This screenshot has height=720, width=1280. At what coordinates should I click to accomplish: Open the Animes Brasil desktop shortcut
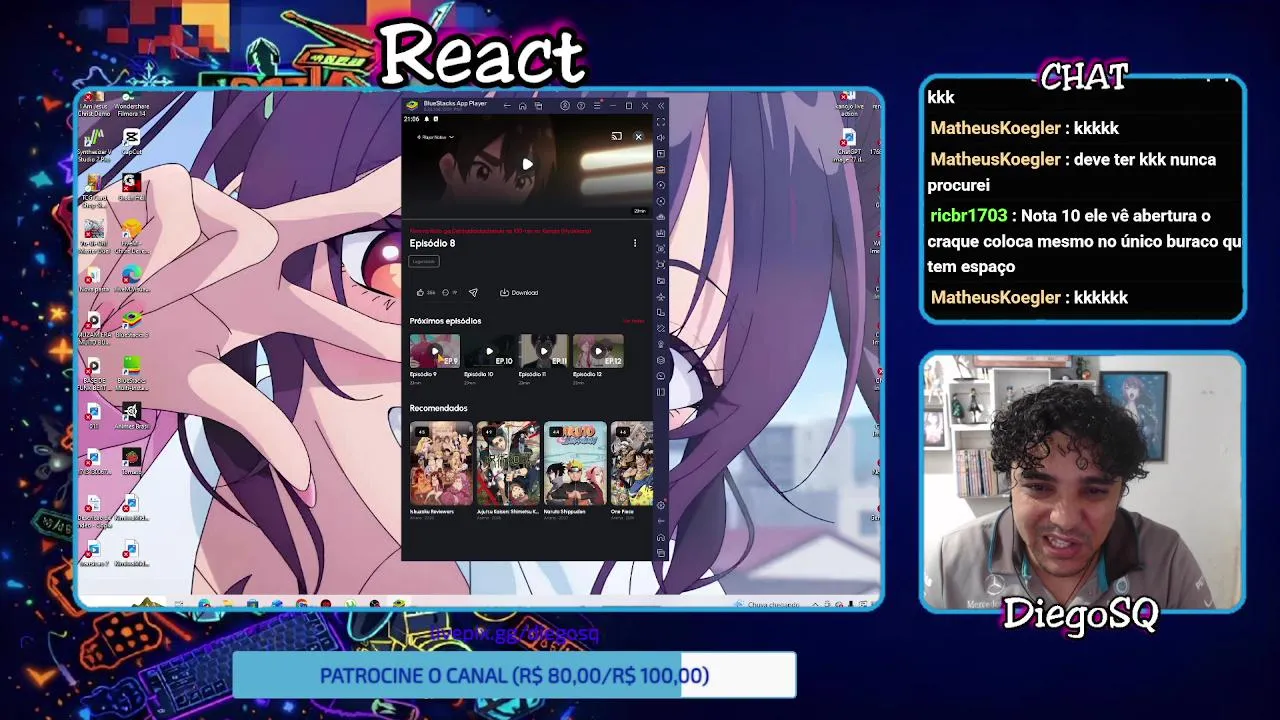pos(131,416)
